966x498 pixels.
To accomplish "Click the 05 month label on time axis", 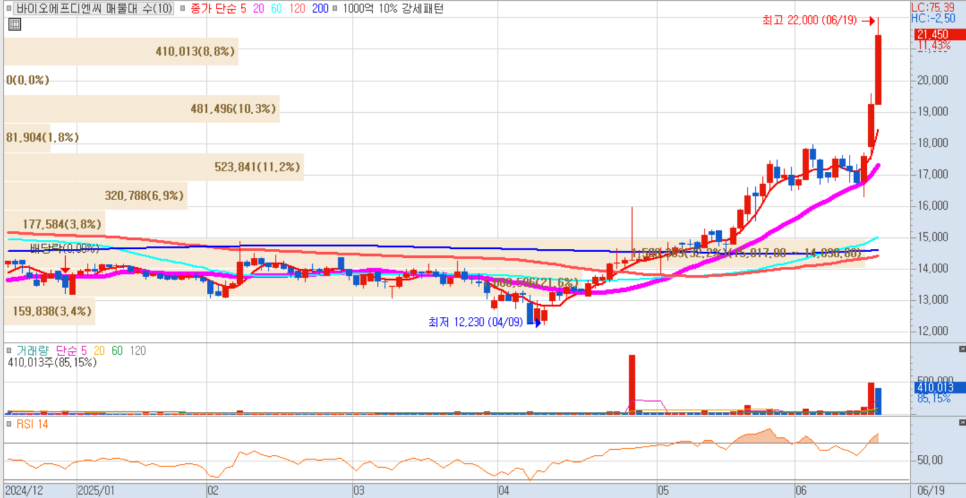I will tap(664, 491).
